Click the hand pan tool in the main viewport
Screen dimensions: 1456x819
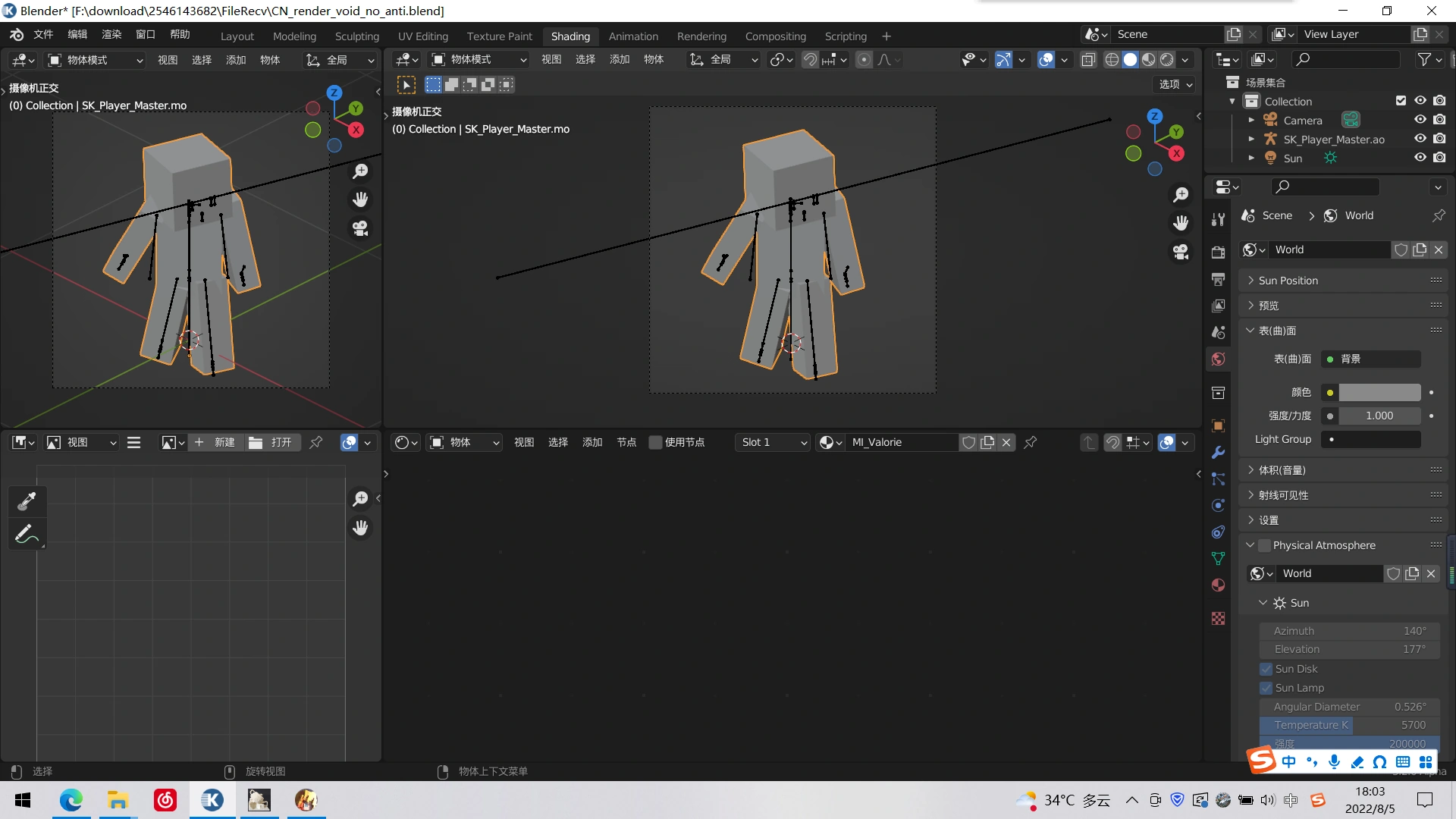tap(1181, 223)
